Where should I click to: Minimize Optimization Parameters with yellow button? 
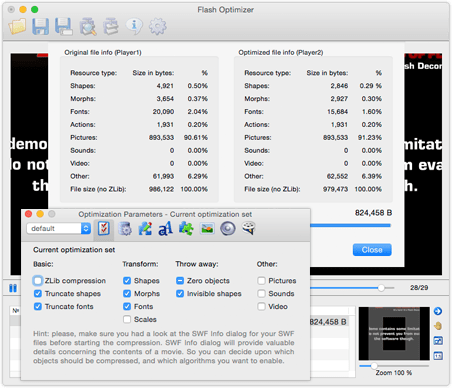[40, 214]
